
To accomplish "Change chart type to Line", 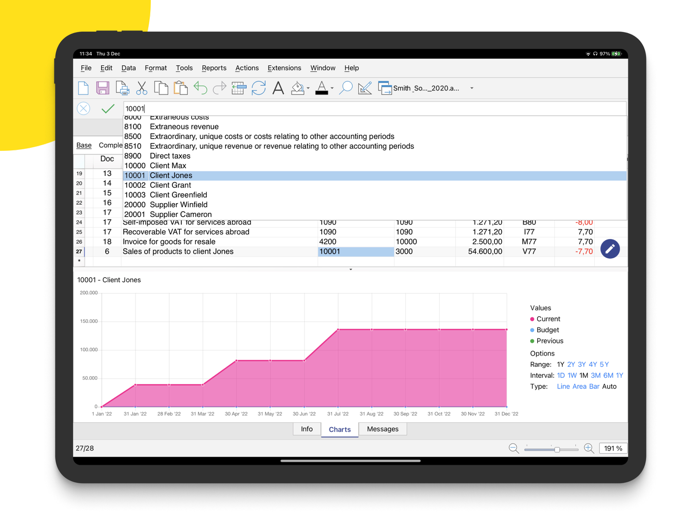I will point(563,387).
